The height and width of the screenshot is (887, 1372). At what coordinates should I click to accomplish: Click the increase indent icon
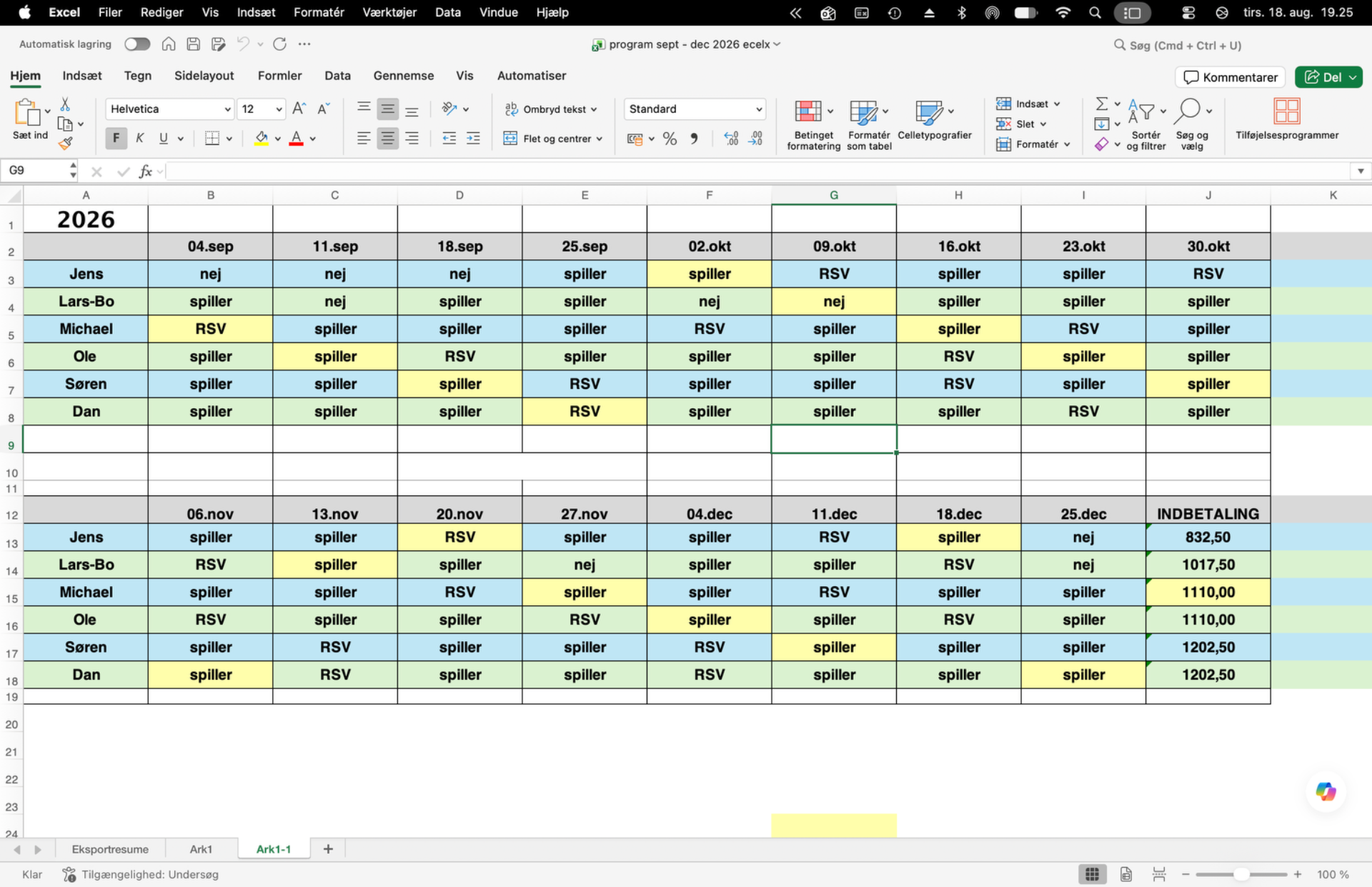click(473, 138)
